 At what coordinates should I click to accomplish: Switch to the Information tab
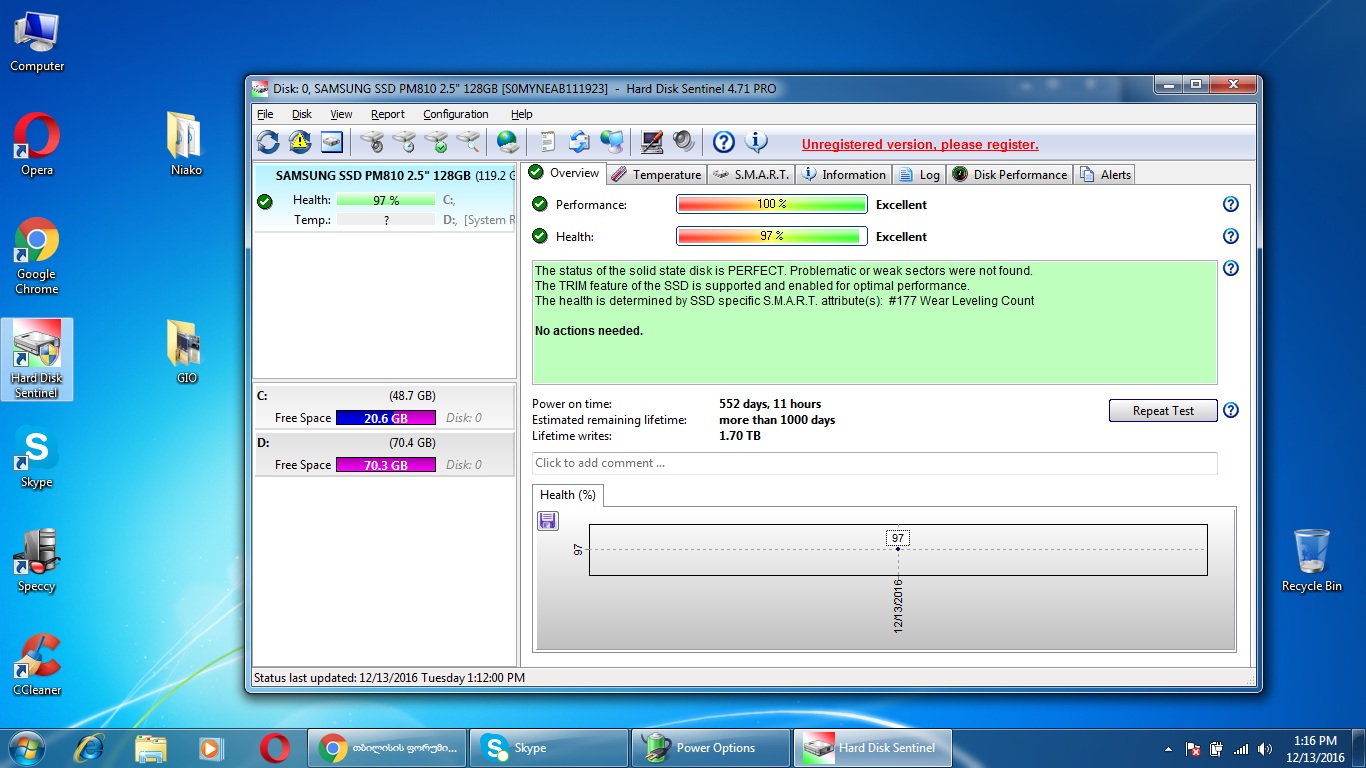pyautogui.click(x=843, y=175)
